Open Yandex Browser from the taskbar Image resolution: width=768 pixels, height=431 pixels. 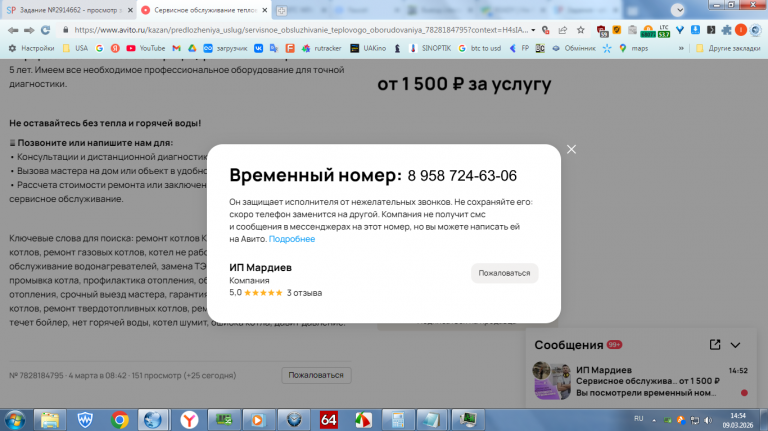pyautogui.click(x=189, y=420)
